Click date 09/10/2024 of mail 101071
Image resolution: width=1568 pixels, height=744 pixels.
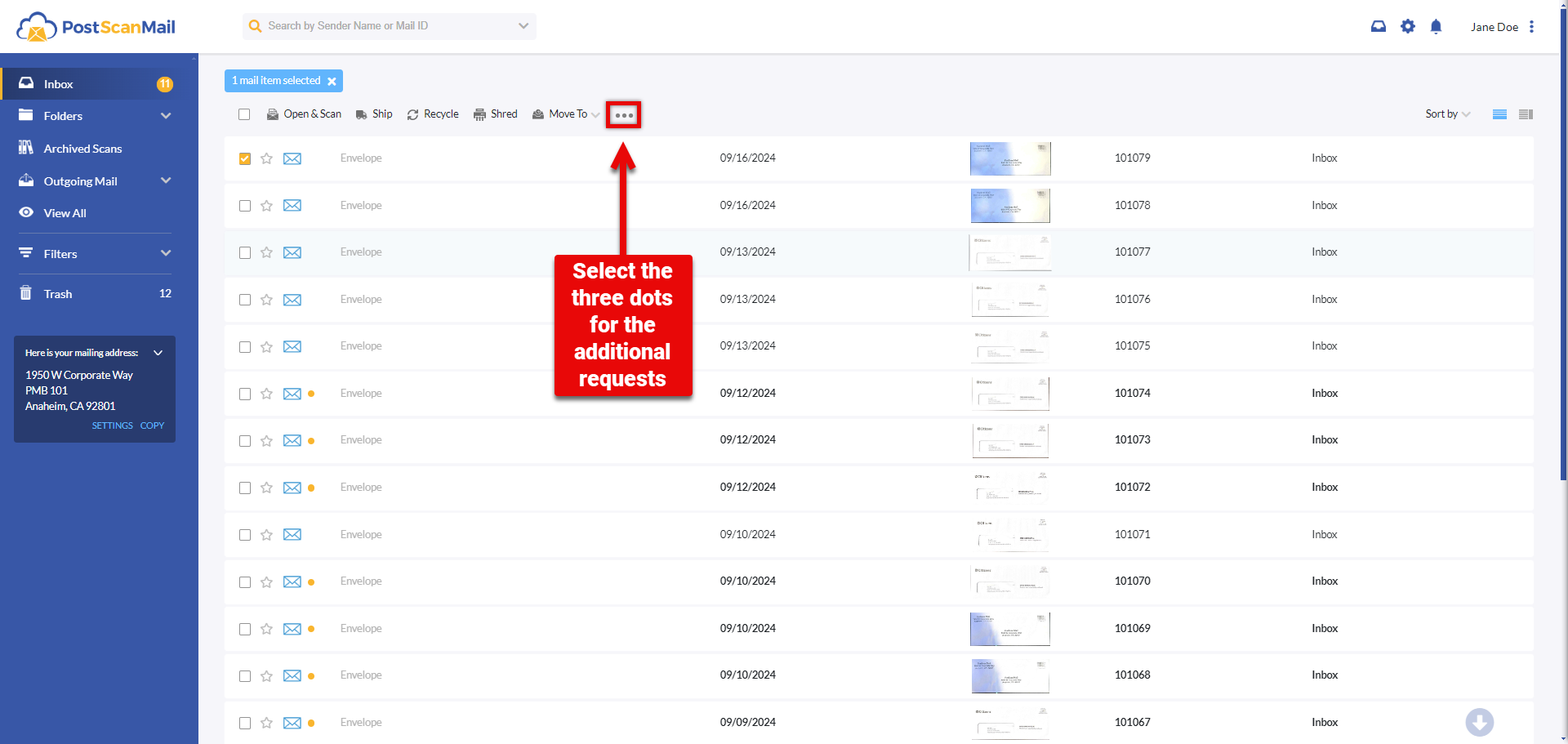tap(748, 535)
